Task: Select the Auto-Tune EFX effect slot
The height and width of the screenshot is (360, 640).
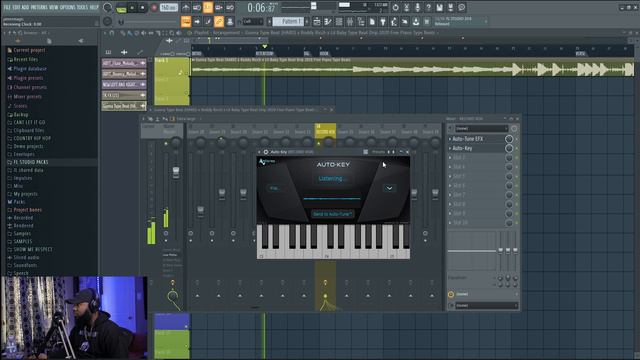Action: [476, 139]
